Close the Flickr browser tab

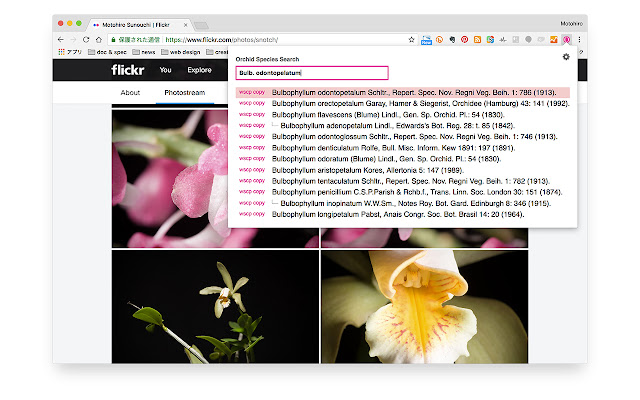[x=186, y=24]
